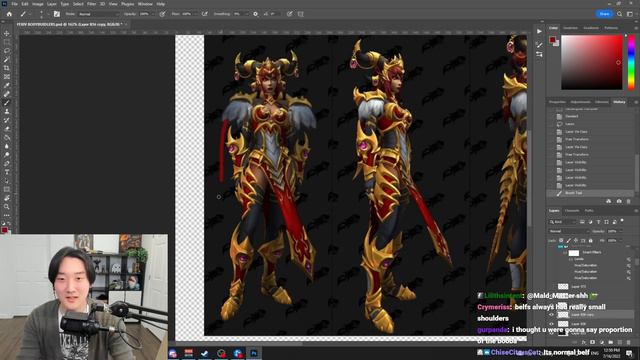Select the Eraser tool

pyautogui.click(x=7, y=129)
